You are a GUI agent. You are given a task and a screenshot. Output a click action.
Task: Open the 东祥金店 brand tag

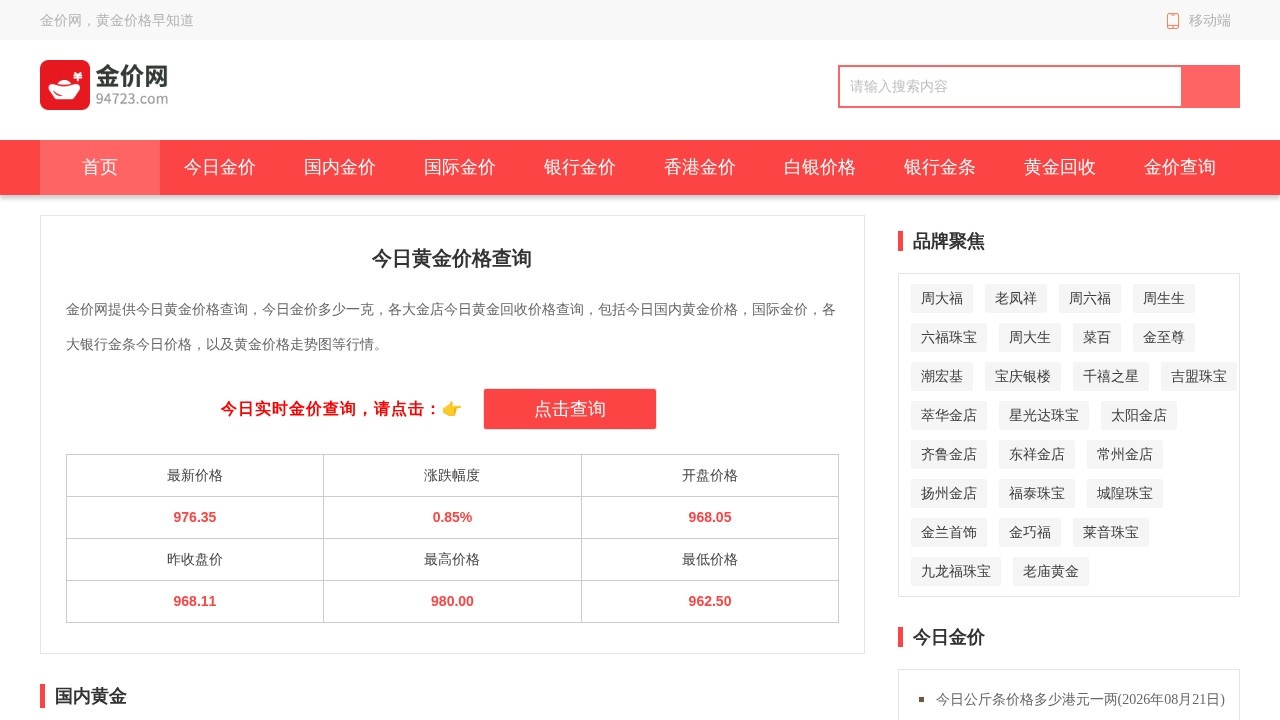point(1037,454)
